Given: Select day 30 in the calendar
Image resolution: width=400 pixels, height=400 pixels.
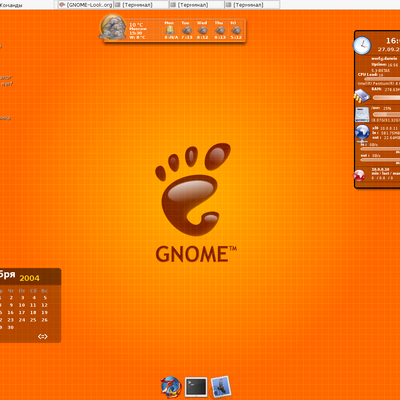Looking at the screenshot, I should 11,328.
